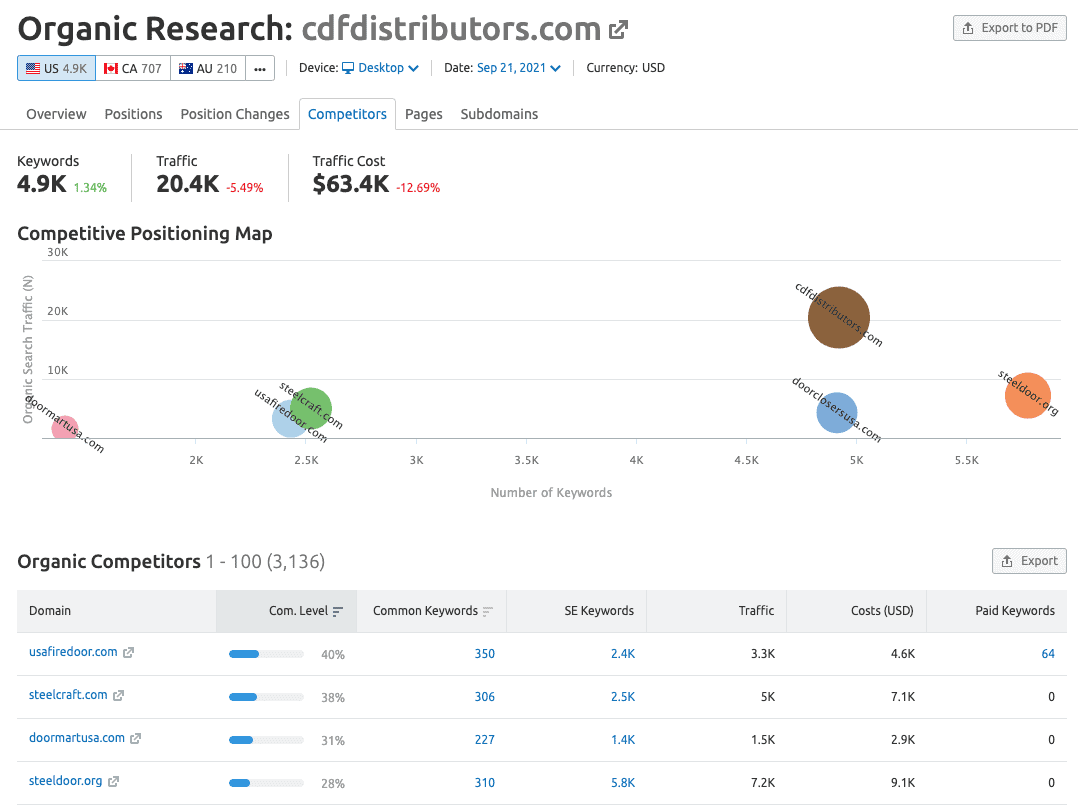Click common keywords value 227
This screenshot has height=809, width=1078.
tap(485, 740)
